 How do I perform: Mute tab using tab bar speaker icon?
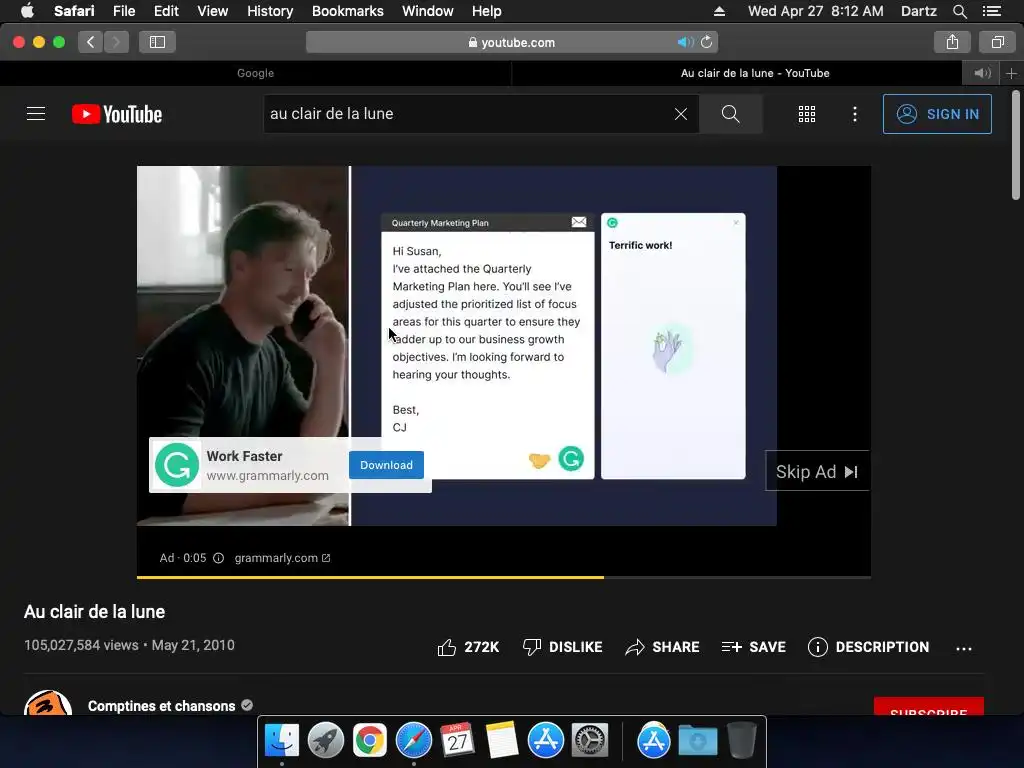tap(982, 73)
